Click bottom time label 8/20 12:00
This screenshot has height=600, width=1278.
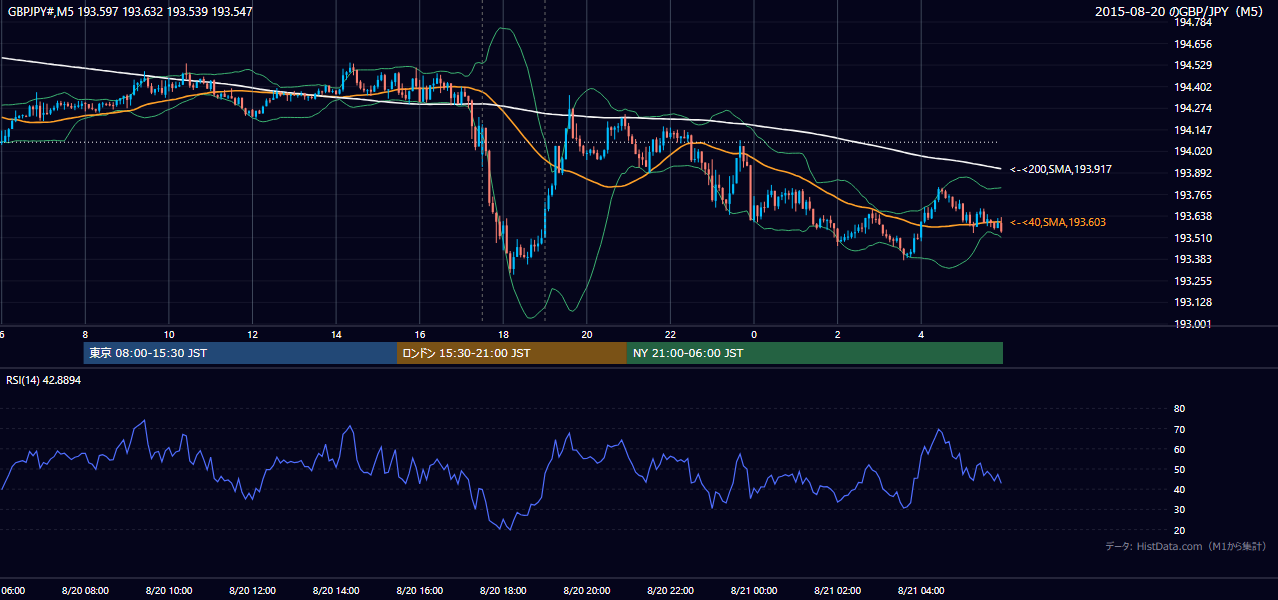point(252,591)
